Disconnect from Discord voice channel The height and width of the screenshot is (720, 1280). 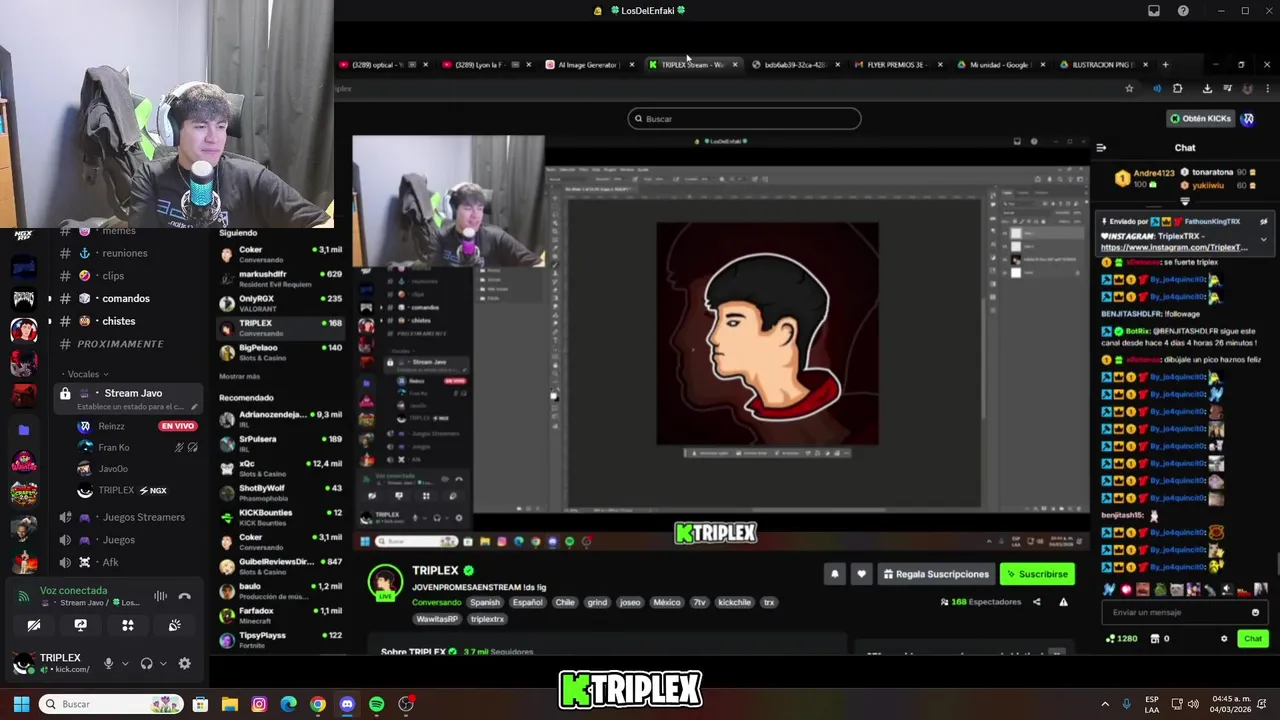tap(184, 596)
